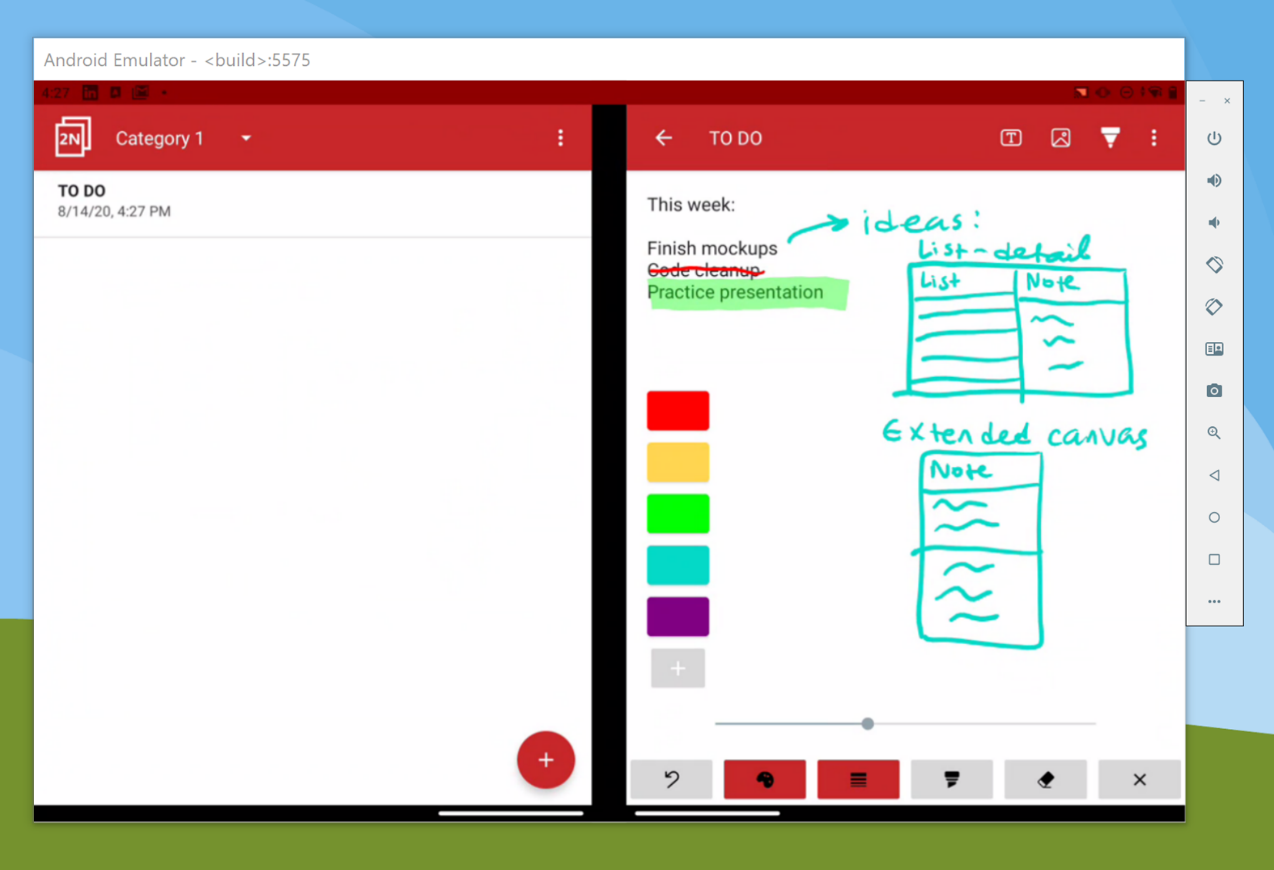Choose the teal color swatch
Screen dimensions: 1274x870
coord(678,566)
